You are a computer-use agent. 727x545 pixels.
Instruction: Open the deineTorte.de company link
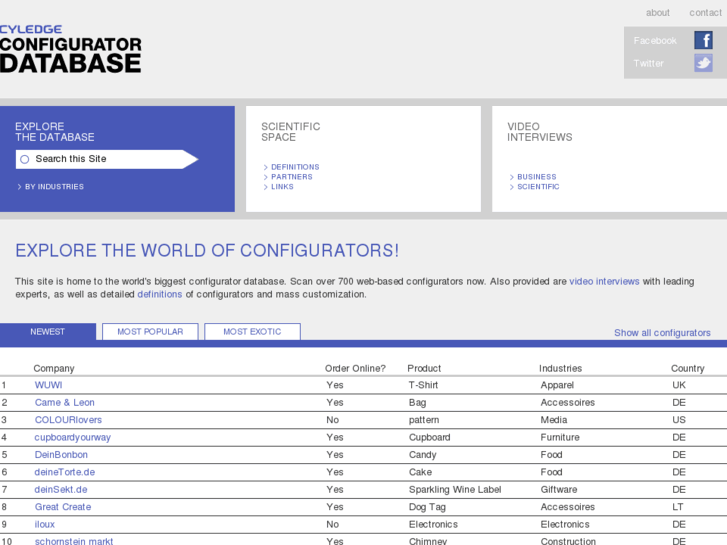(64, 472)
